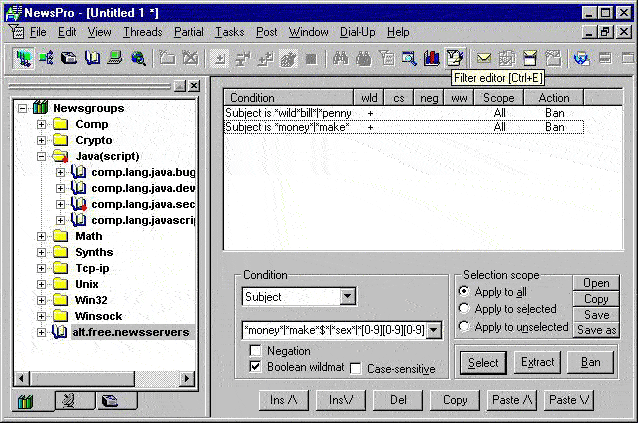
Task: Click the Scope column header
Action: 498,98
